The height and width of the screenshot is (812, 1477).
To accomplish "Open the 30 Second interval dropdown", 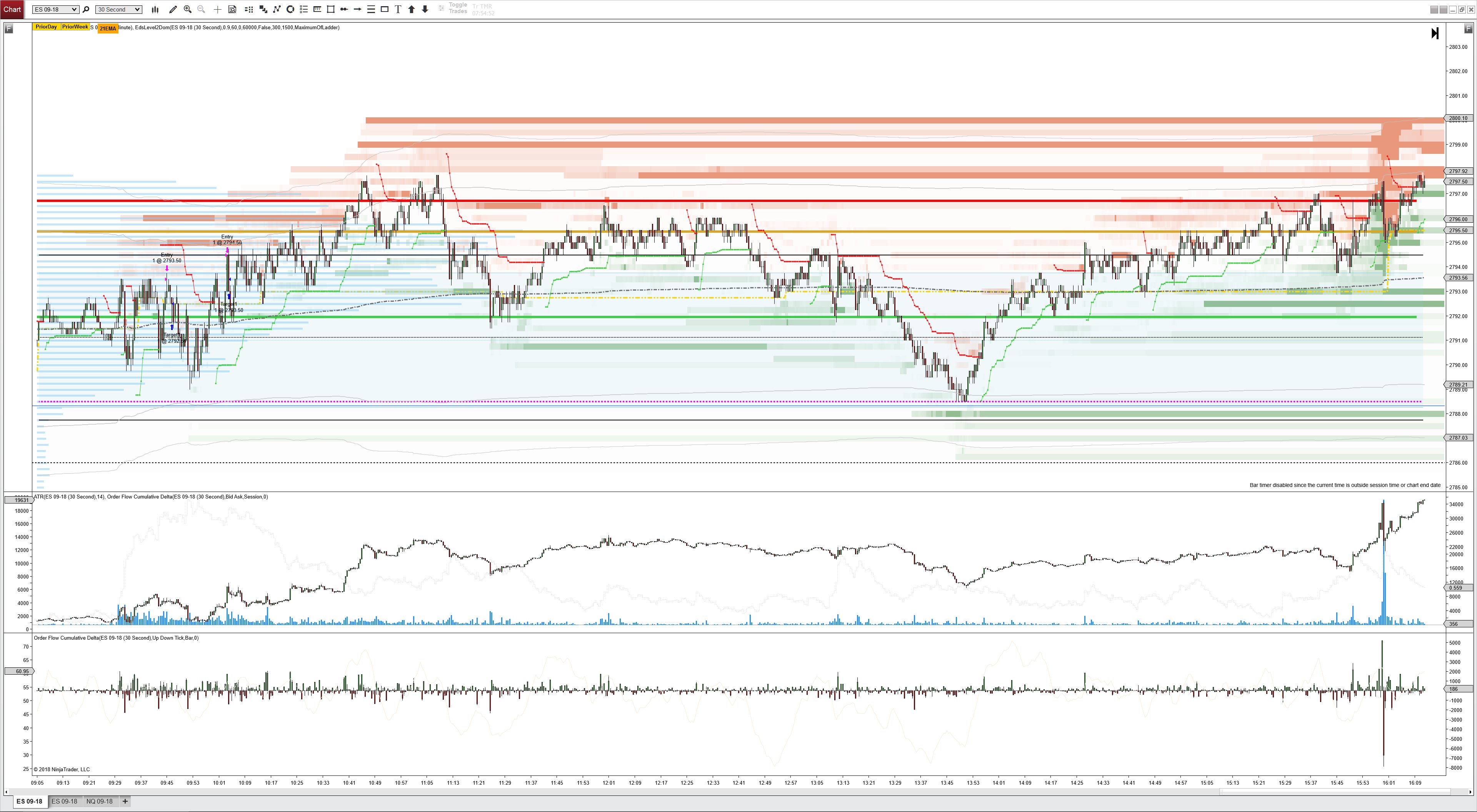I will tap(119, 9).
